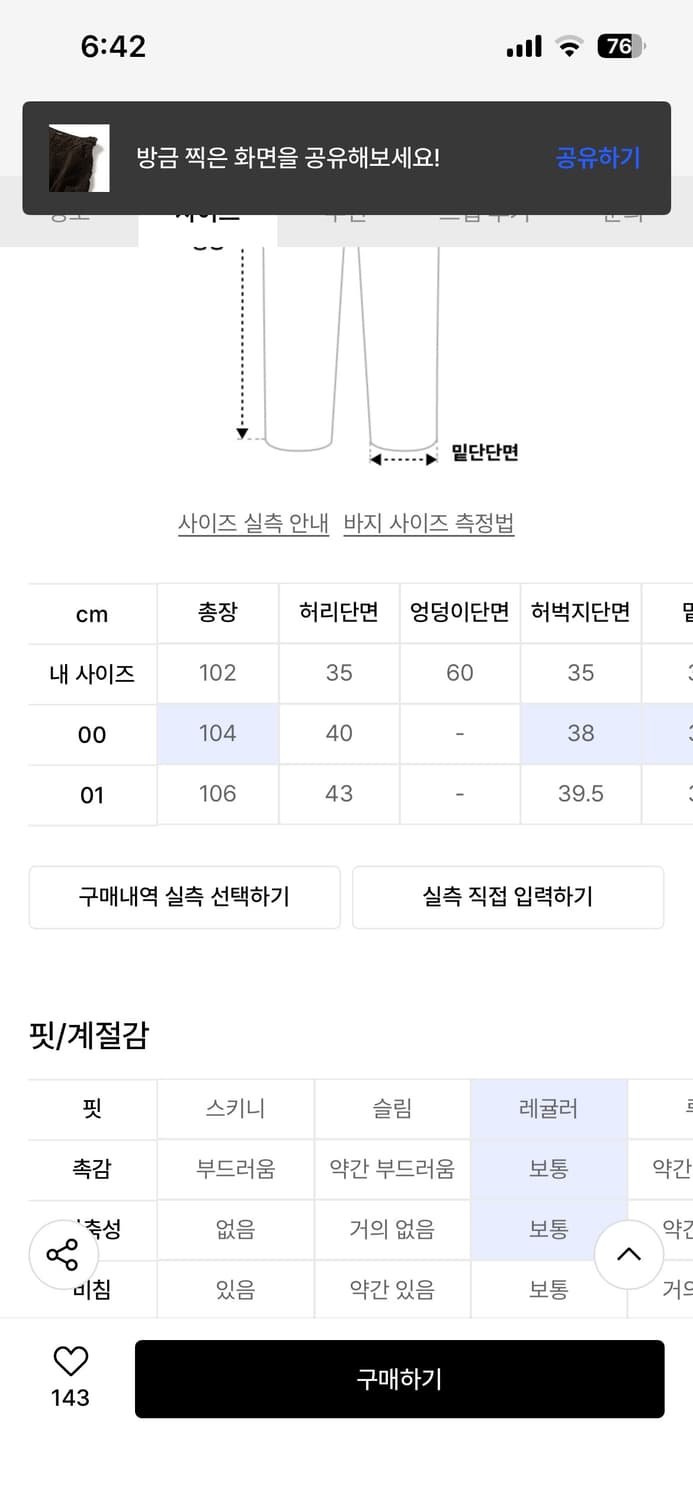This screenshot has height=1500, width=693.
Task: Tap the 밑단단면 measurement arrow on the diagram
Action: pyautogui.click(x=403, y=458)
